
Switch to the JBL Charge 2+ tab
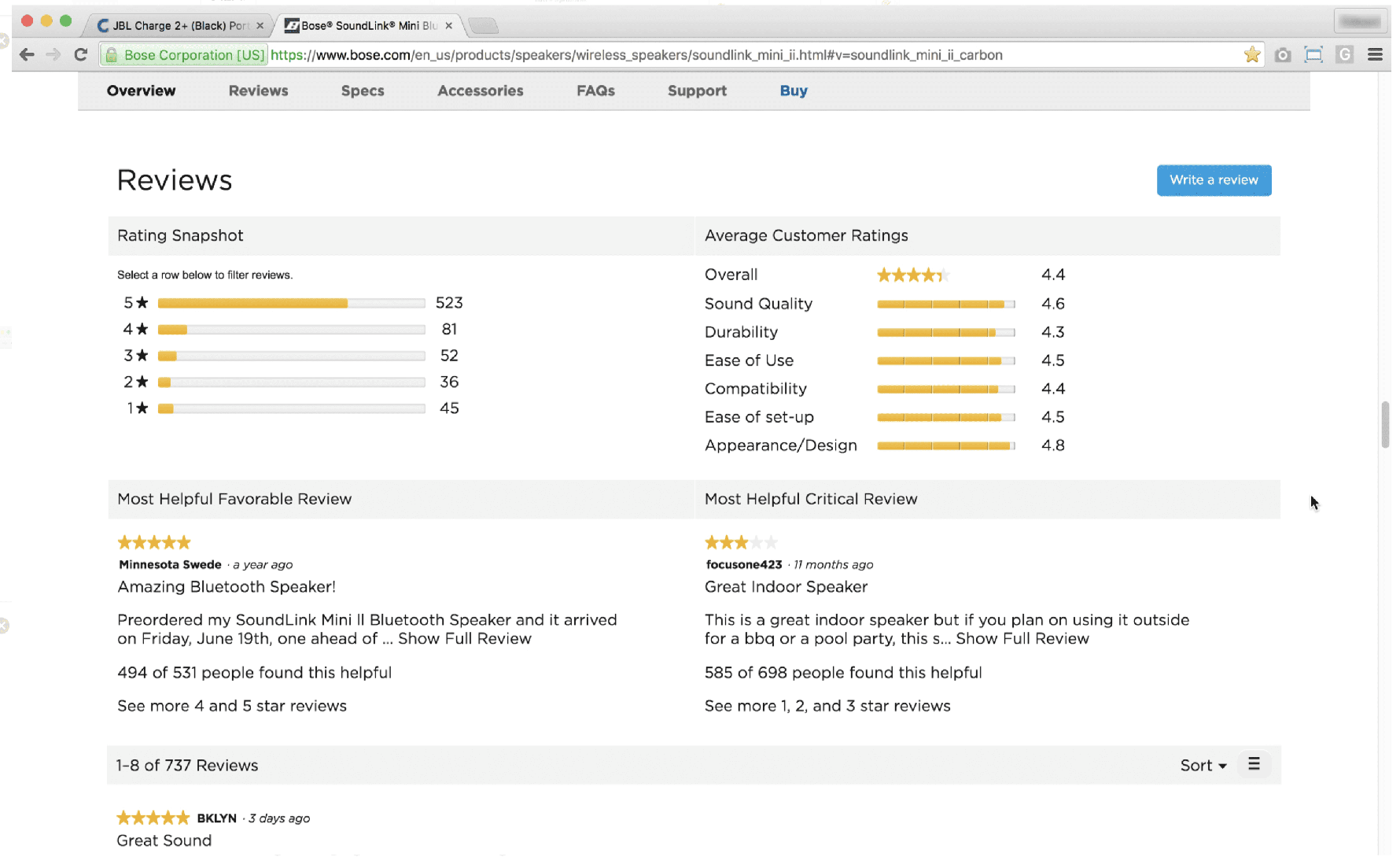tap(180, 26)
